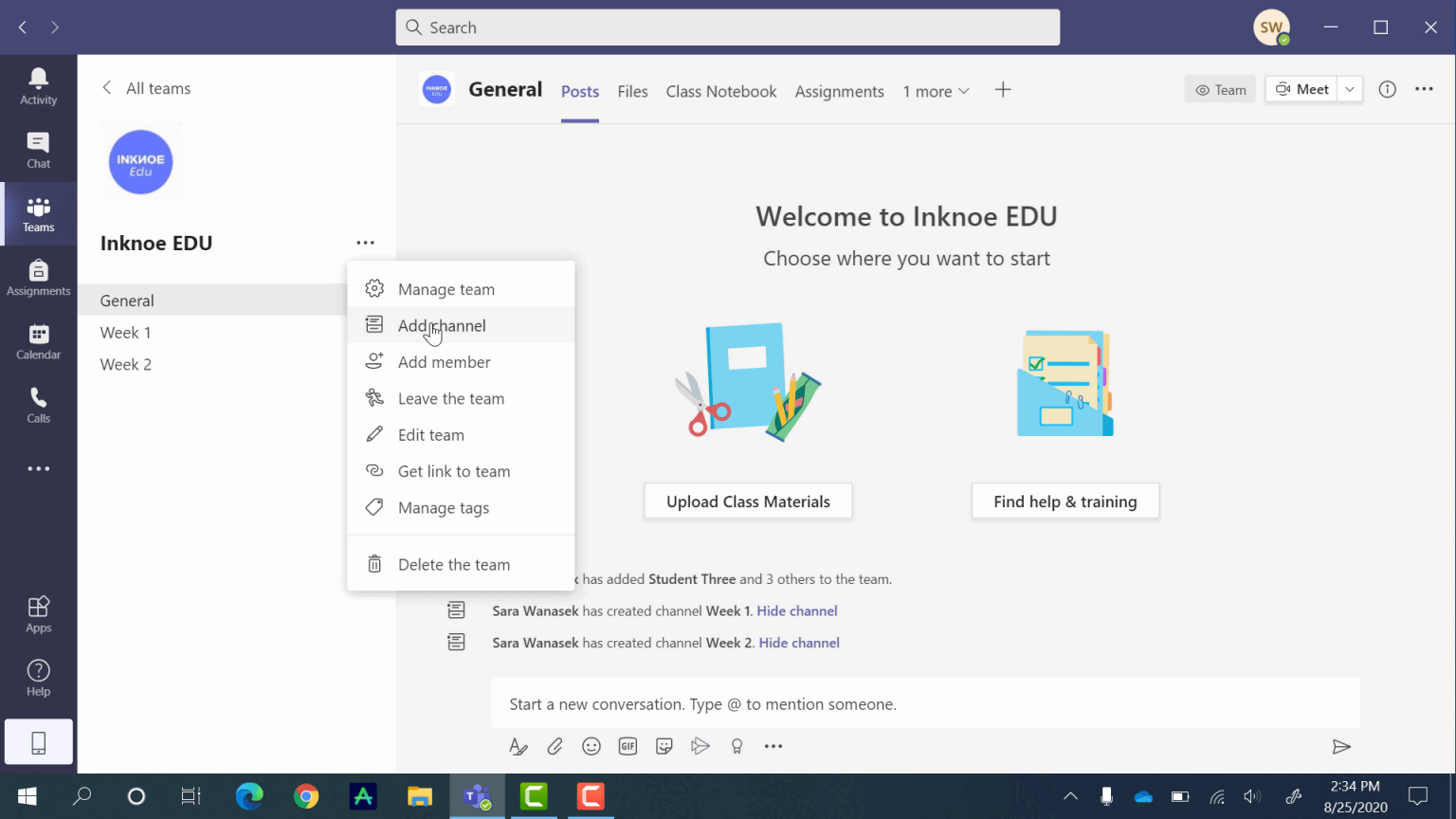
Task: Open the Class Notebook tab
Action: (721, 91)
